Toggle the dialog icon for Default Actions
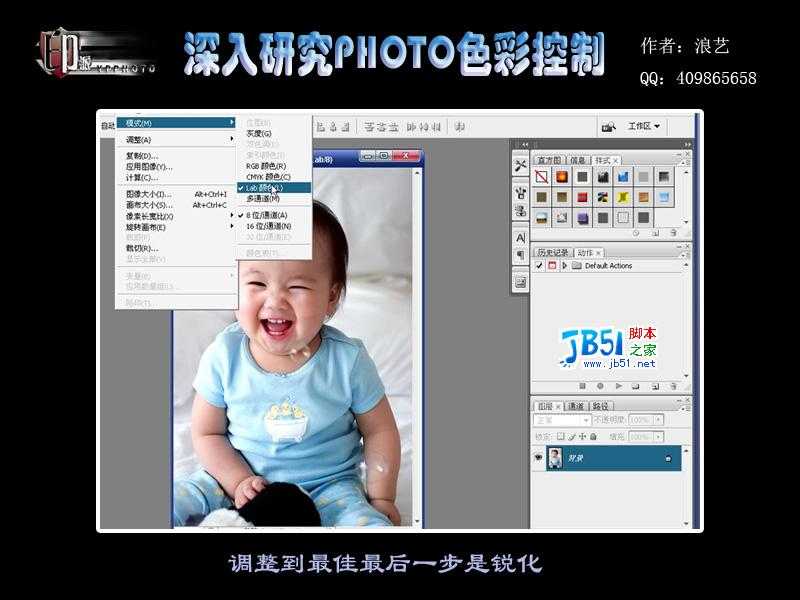The image size is (800, 600). coord(552,266)
